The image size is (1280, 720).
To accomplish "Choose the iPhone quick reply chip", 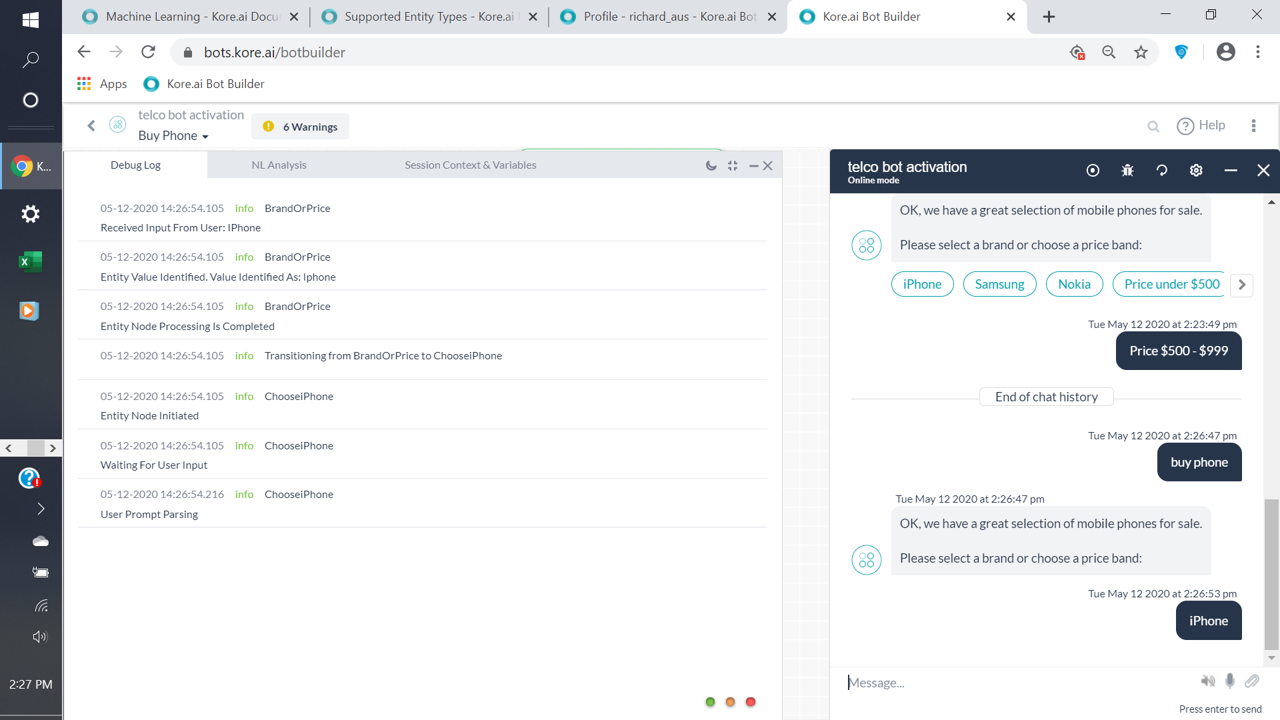I will [922, 284].
